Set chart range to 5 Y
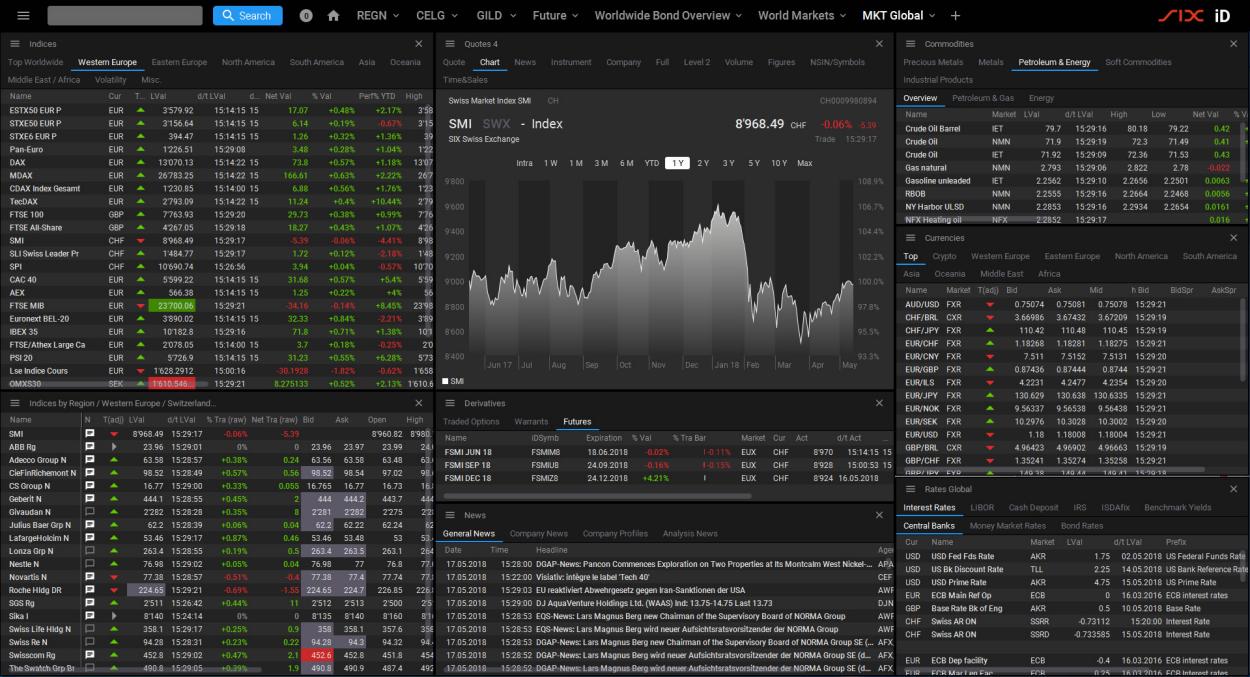Image resolution: width=1250 pixels, height=677 pixels. click(x=754, y=163)
